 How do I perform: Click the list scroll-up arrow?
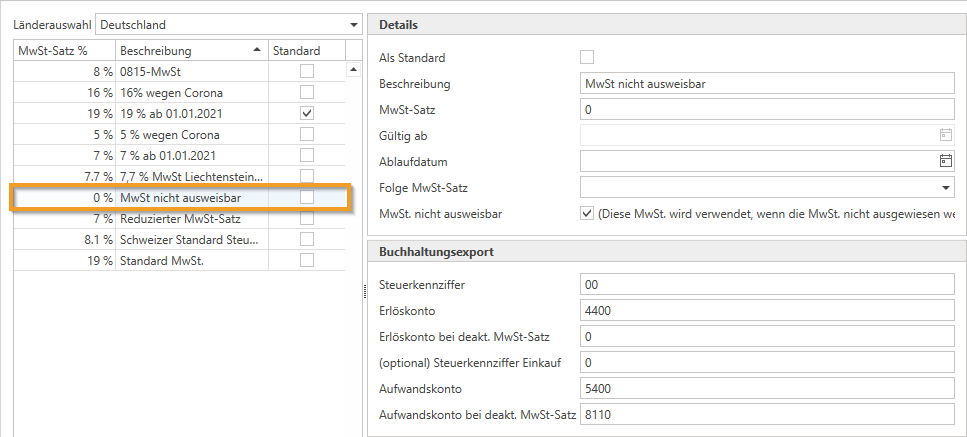pos(352,70)
